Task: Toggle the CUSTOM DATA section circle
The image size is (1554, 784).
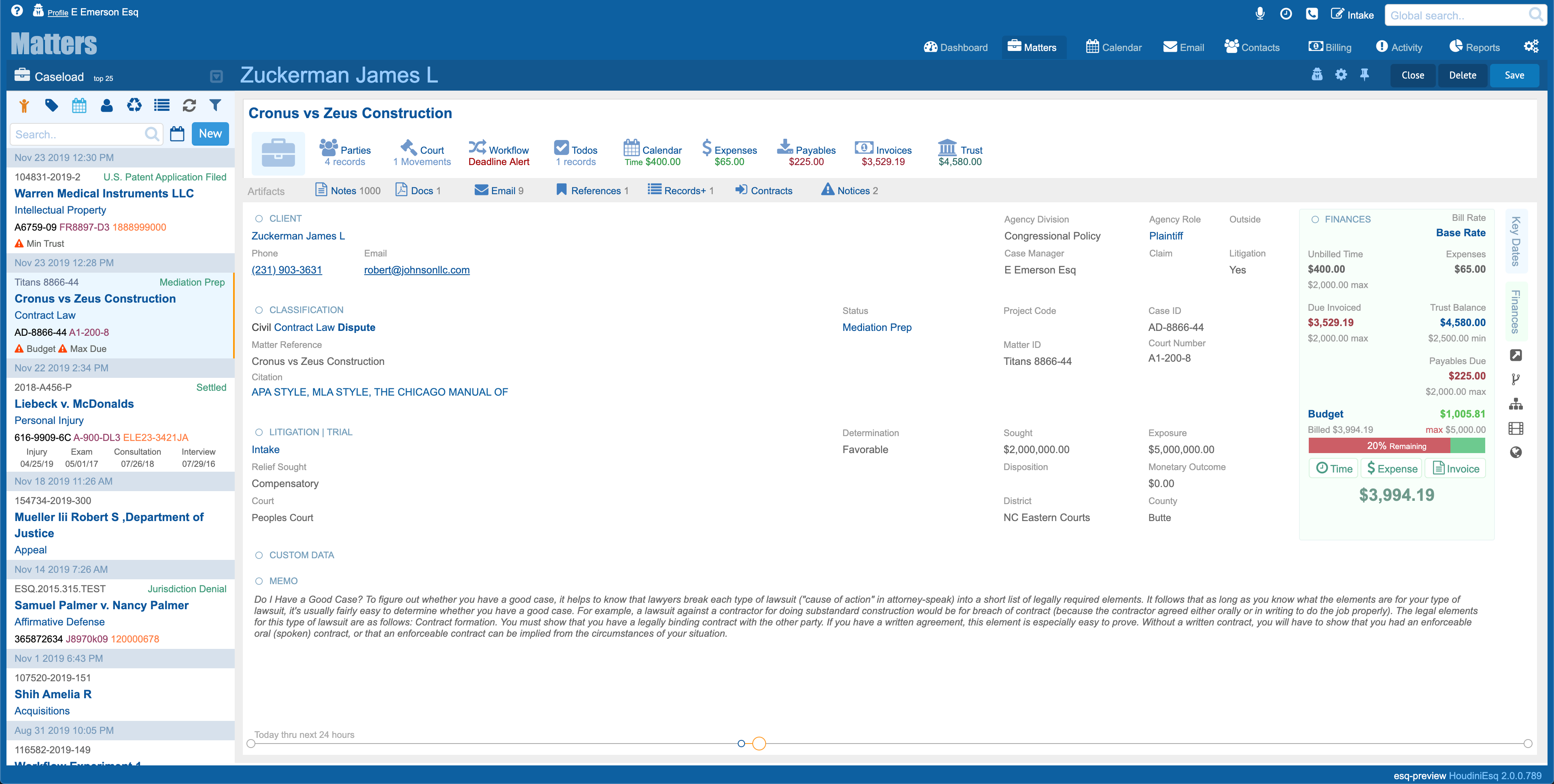Action: [x=259, y=555]
